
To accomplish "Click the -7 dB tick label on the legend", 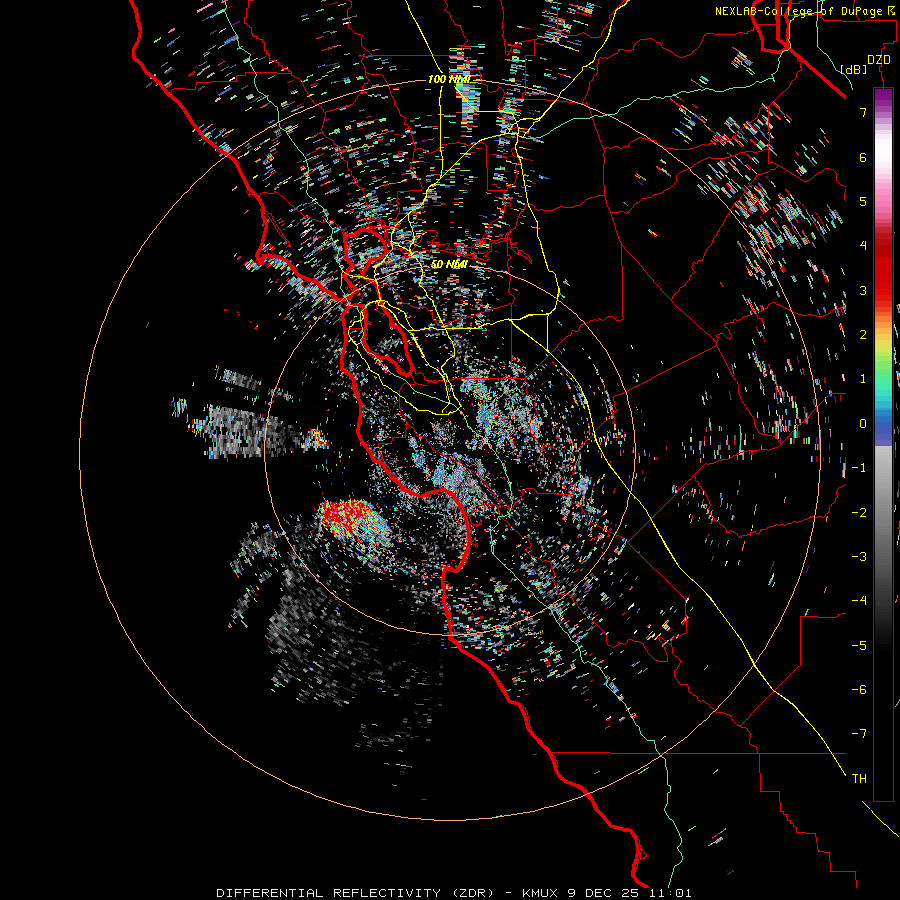I will click(x=859, y=734).
